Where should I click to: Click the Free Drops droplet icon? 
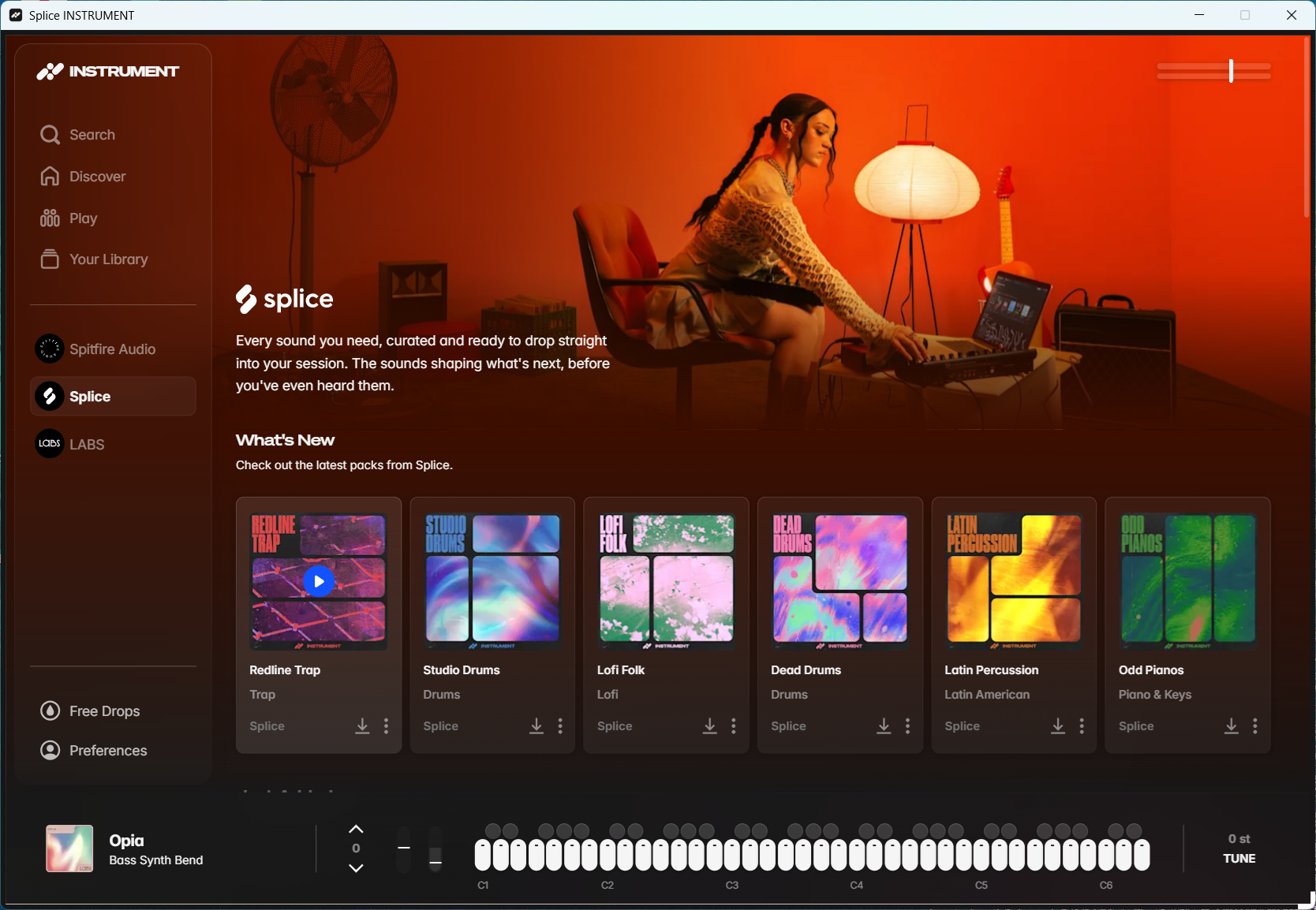click(x=50, y=711)
